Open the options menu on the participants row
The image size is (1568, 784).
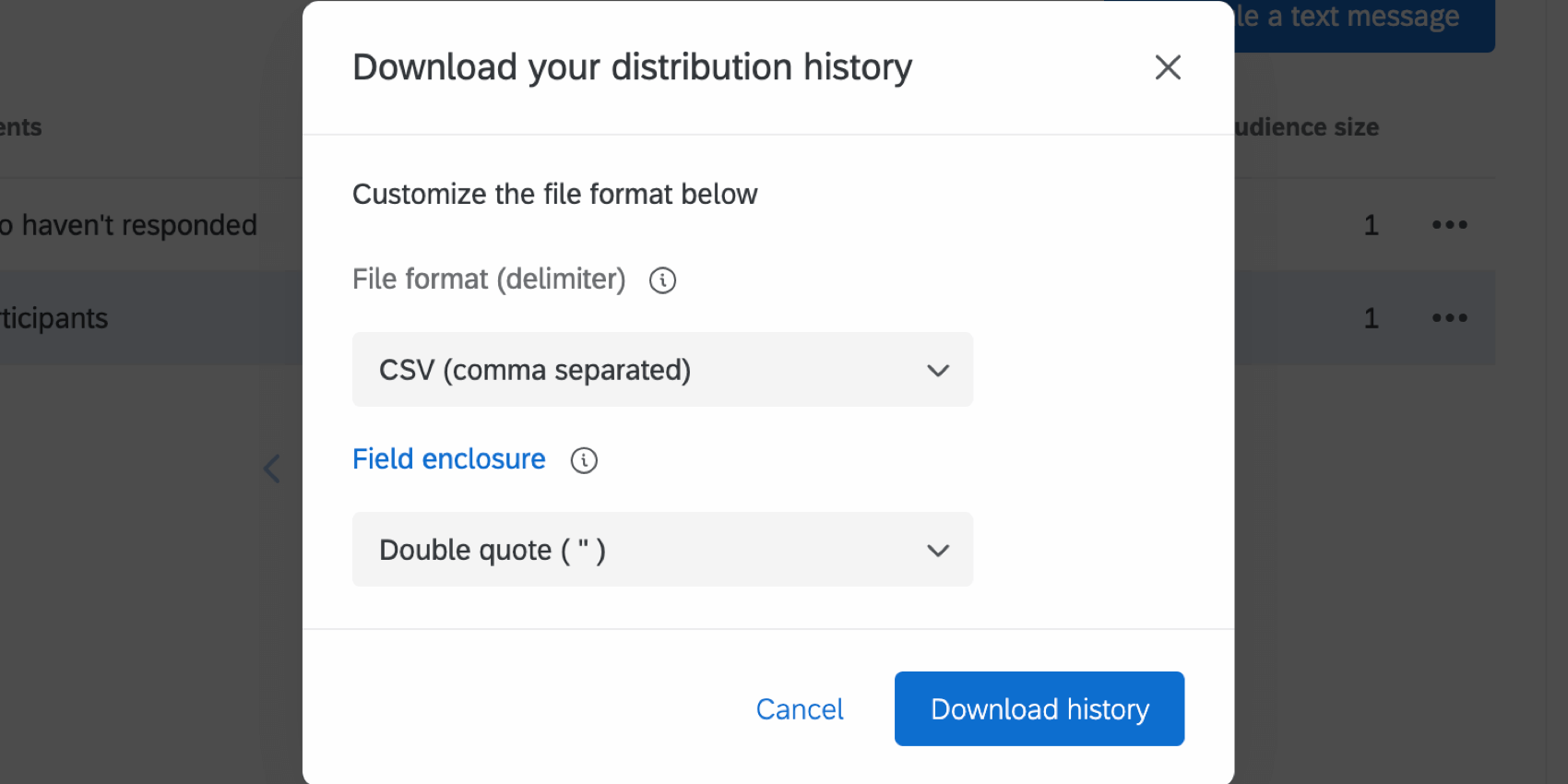[x=1450, y=317]
